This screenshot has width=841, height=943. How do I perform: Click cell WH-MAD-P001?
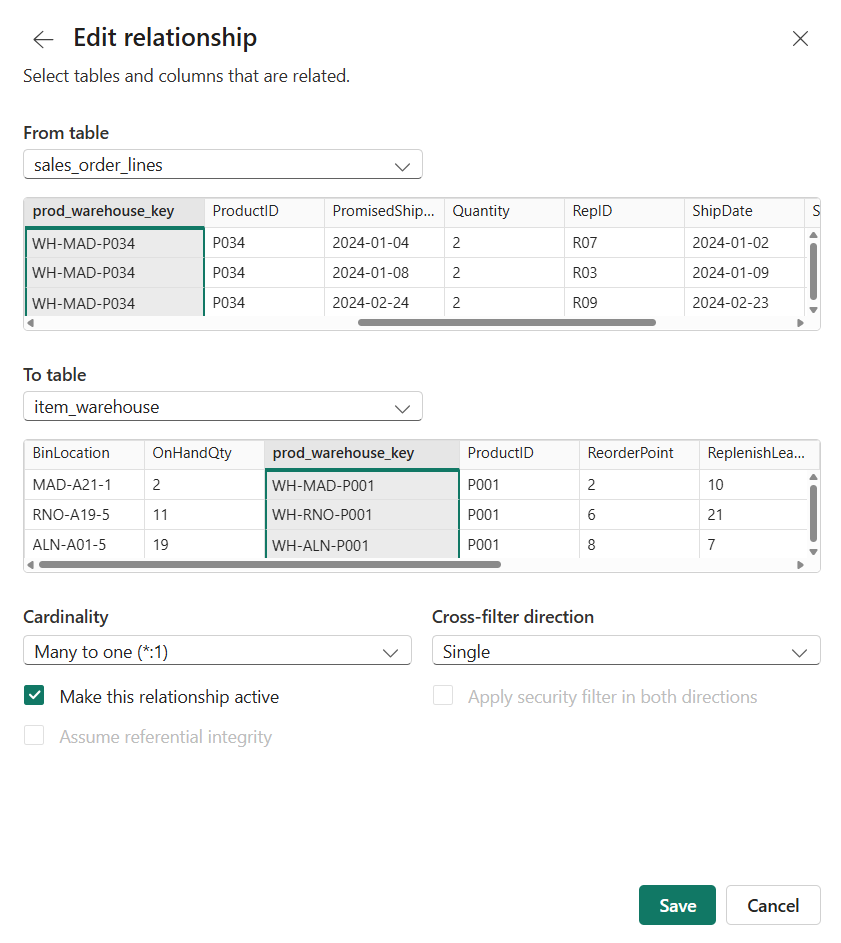pos(362,485)
